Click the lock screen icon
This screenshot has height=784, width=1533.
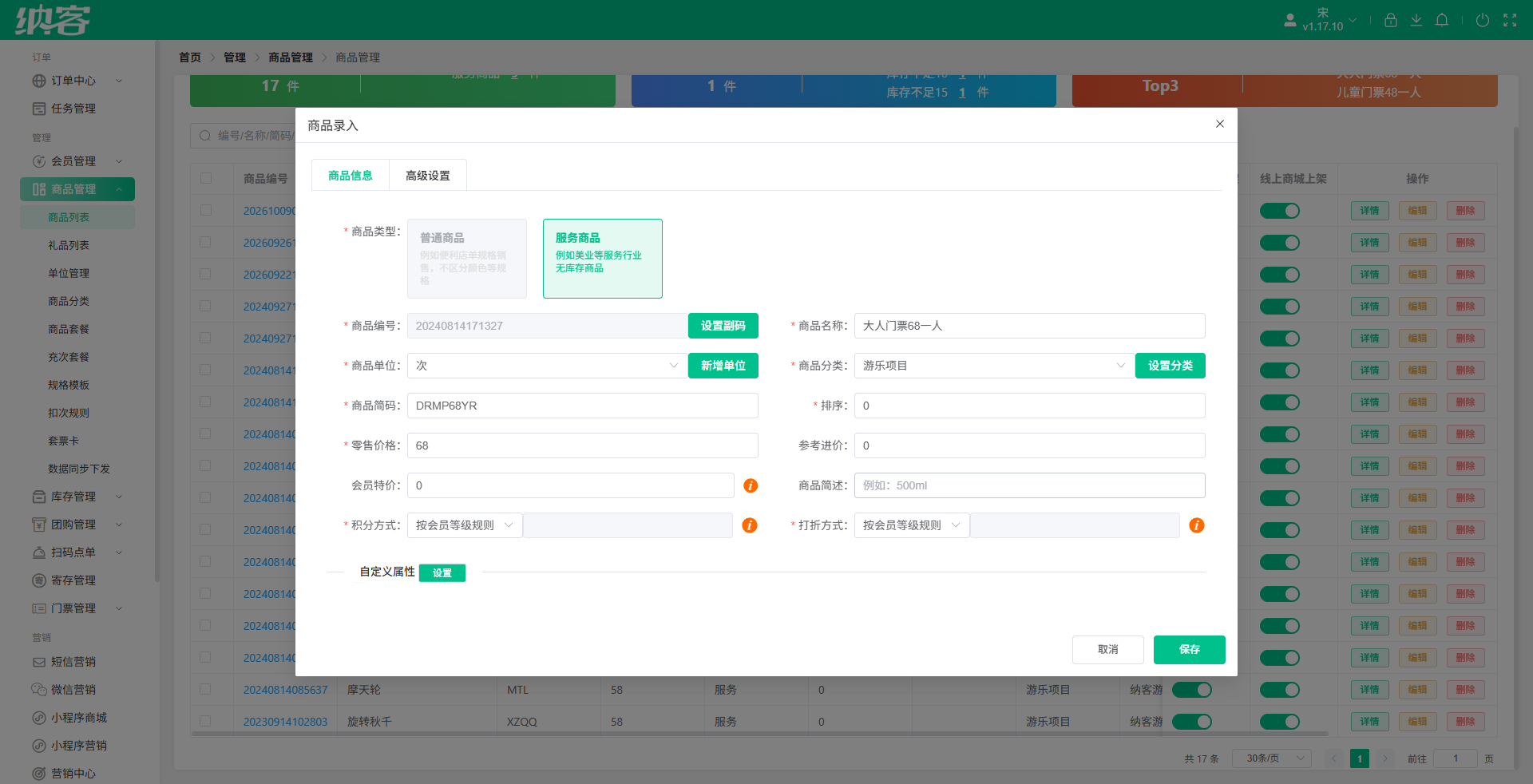[x=1390, y=20]
